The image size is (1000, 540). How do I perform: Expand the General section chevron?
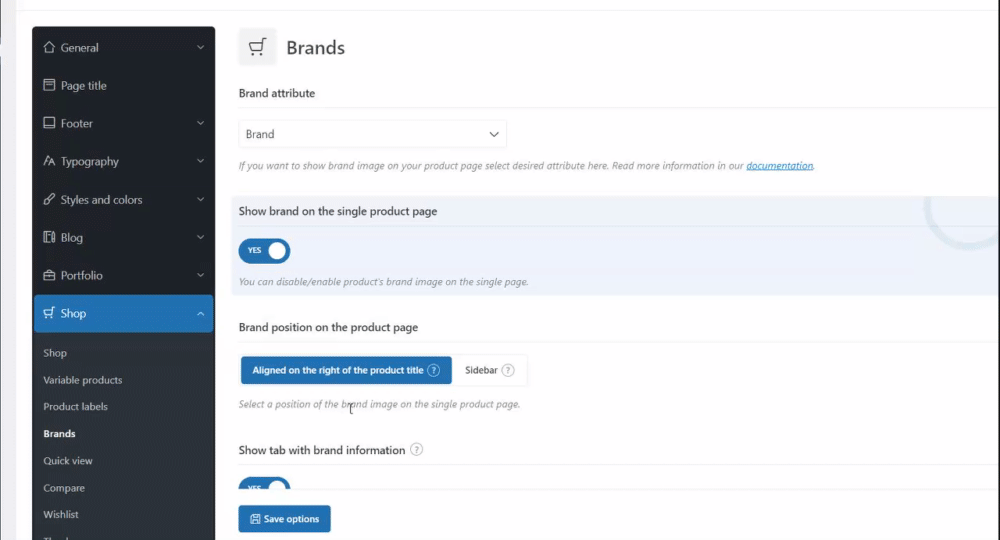(x=200, y=47)
